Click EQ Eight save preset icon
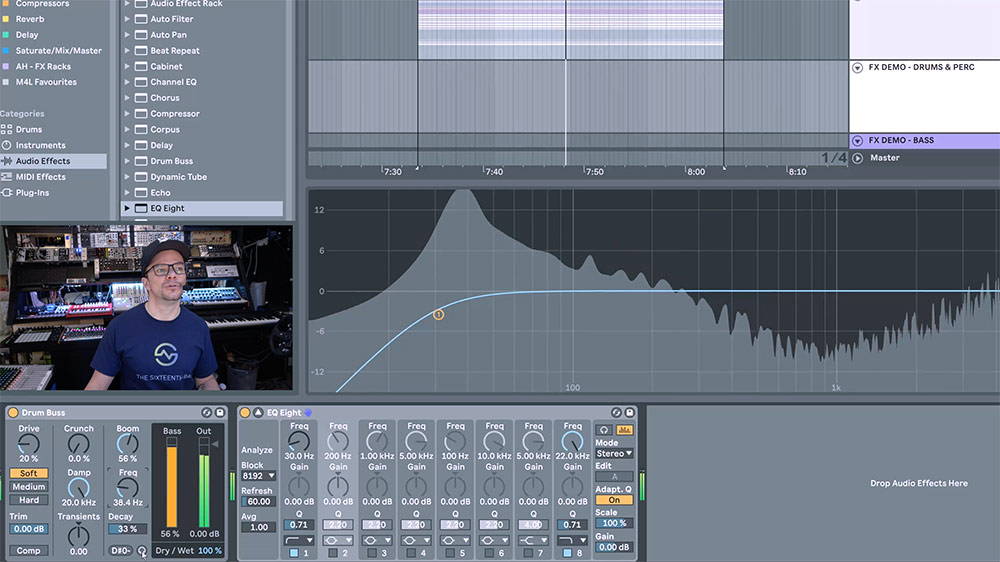The height and width of the screenshot is (562, 1000). point(629,413)
